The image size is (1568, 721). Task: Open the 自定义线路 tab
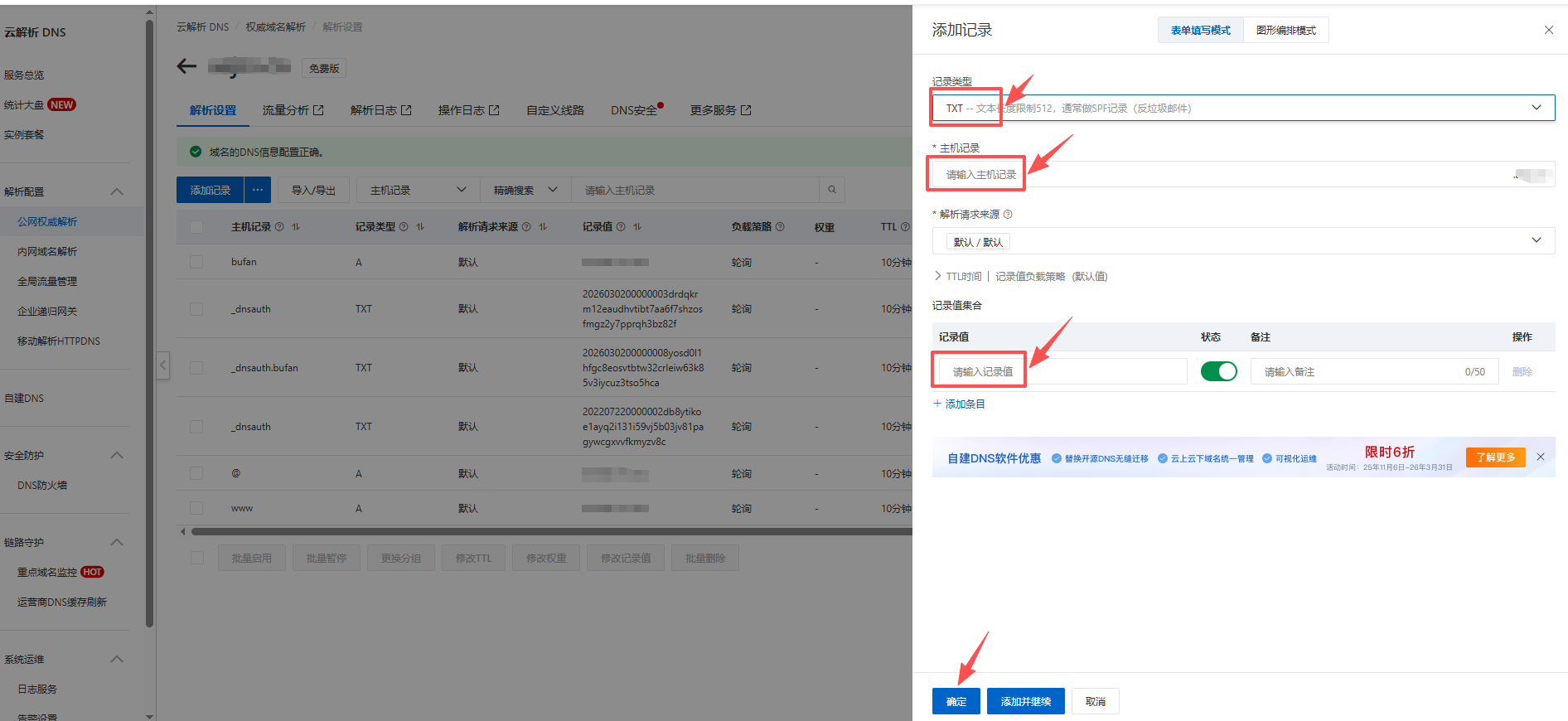[554, 110]
